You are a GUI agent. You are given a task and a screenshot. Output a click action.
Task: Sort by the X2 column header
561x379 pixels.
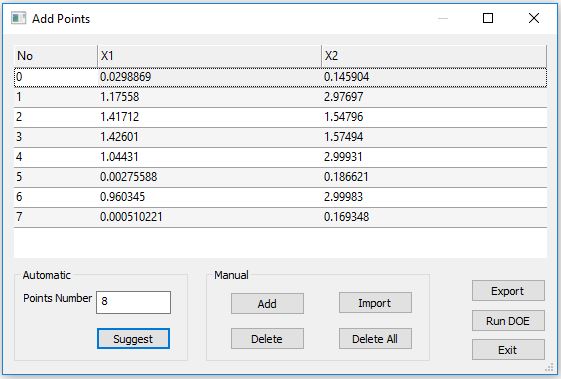point(434,56)
